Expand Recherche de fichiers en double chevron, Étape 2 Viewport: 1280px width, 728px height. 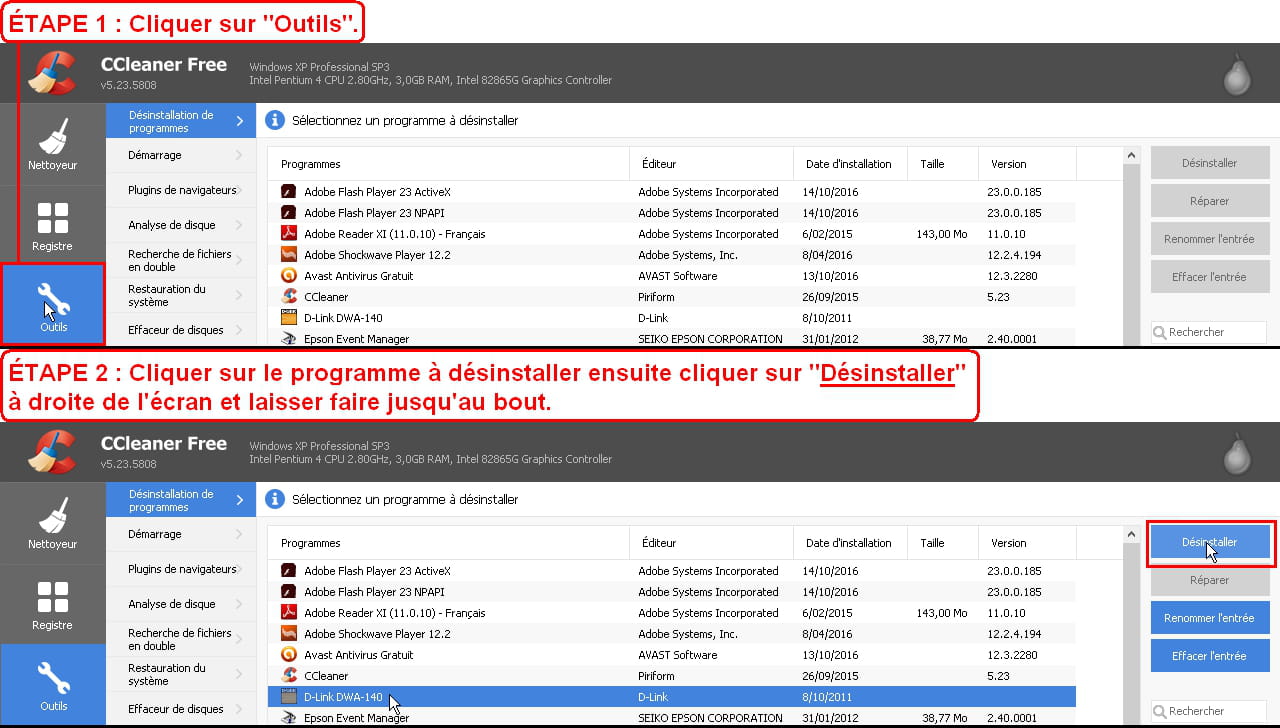pos(239,639)
